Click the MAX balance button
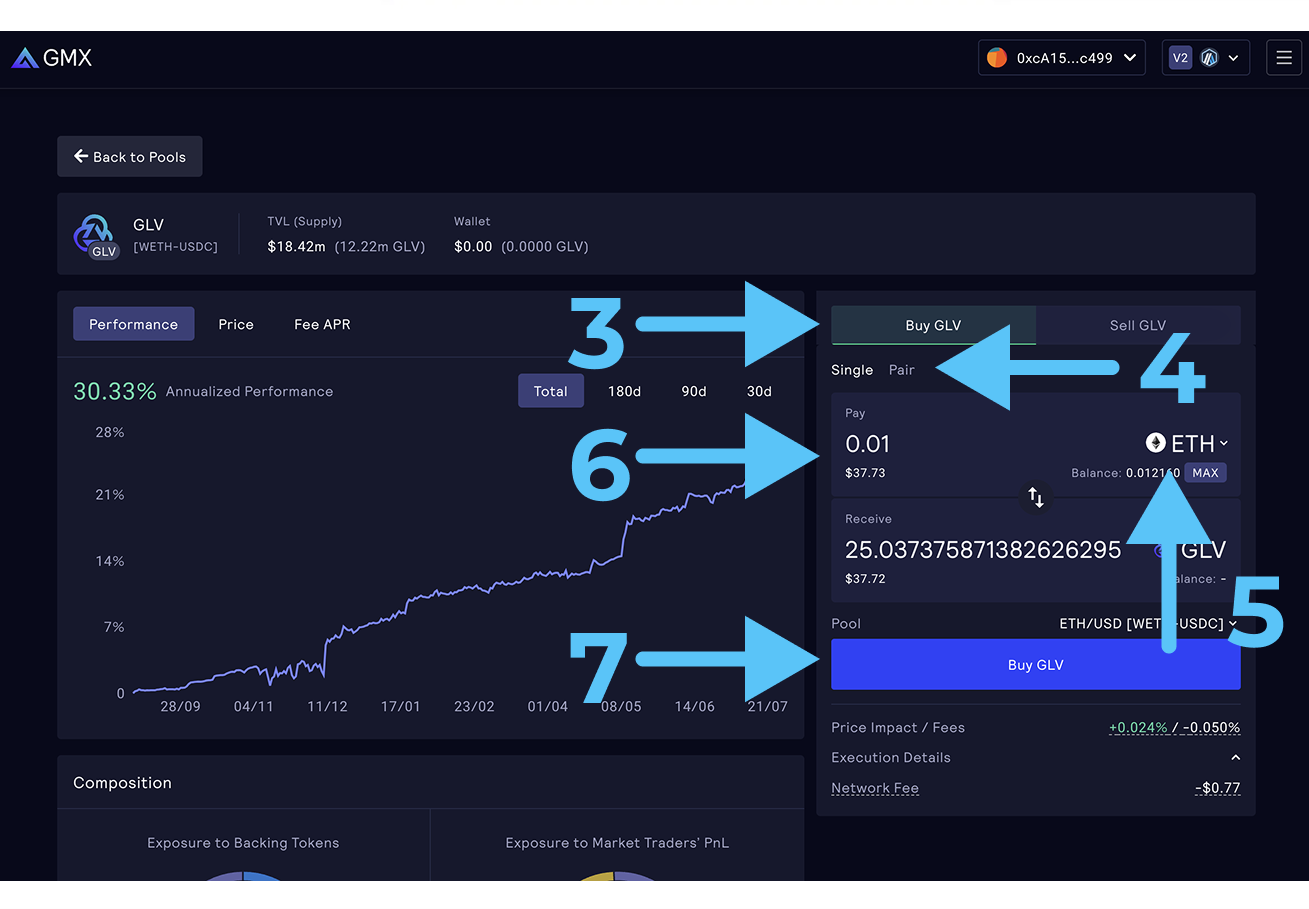The image size is (1309, 909). coord(1205,473)
